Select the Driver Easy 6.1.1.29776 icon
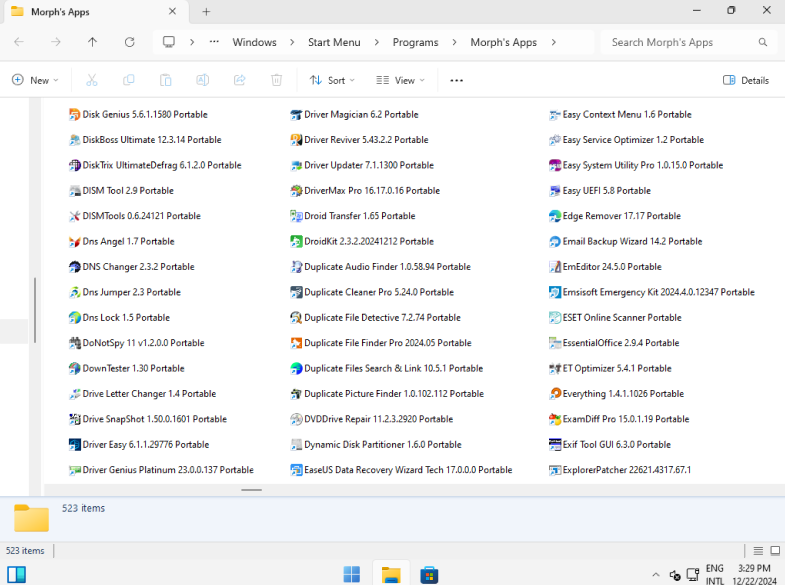The height and width of the screenshot is (585, 785). coord(75,444)
